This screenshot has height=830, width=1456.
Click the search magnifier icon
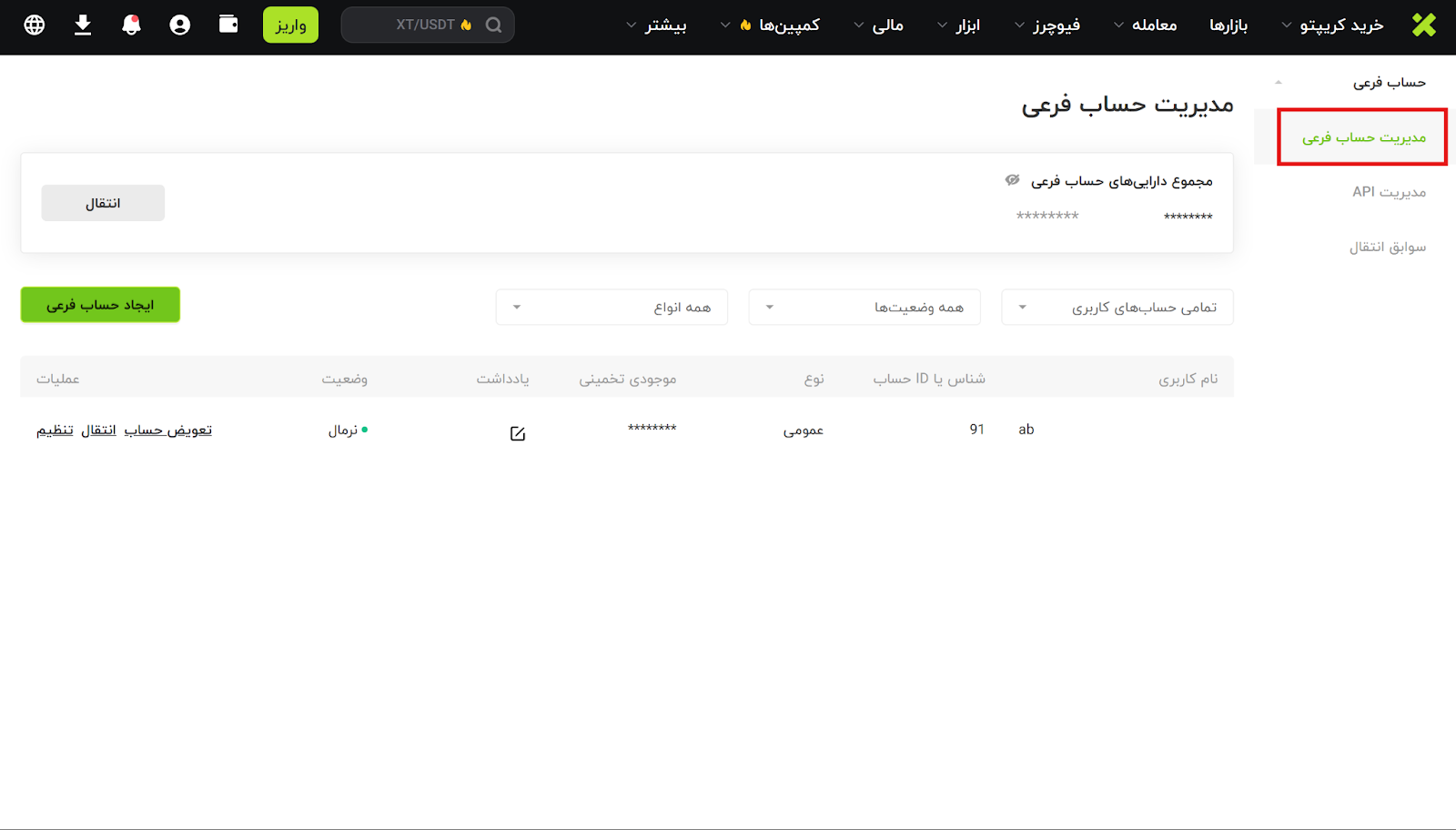tap(493, 25)
